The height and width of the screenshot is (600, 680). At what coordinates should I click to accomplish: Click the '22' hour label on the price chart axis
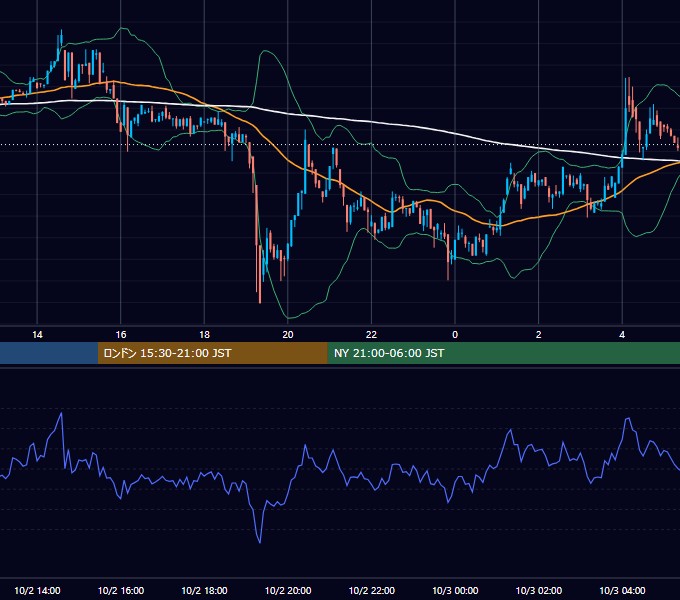[x=371, y=335]
